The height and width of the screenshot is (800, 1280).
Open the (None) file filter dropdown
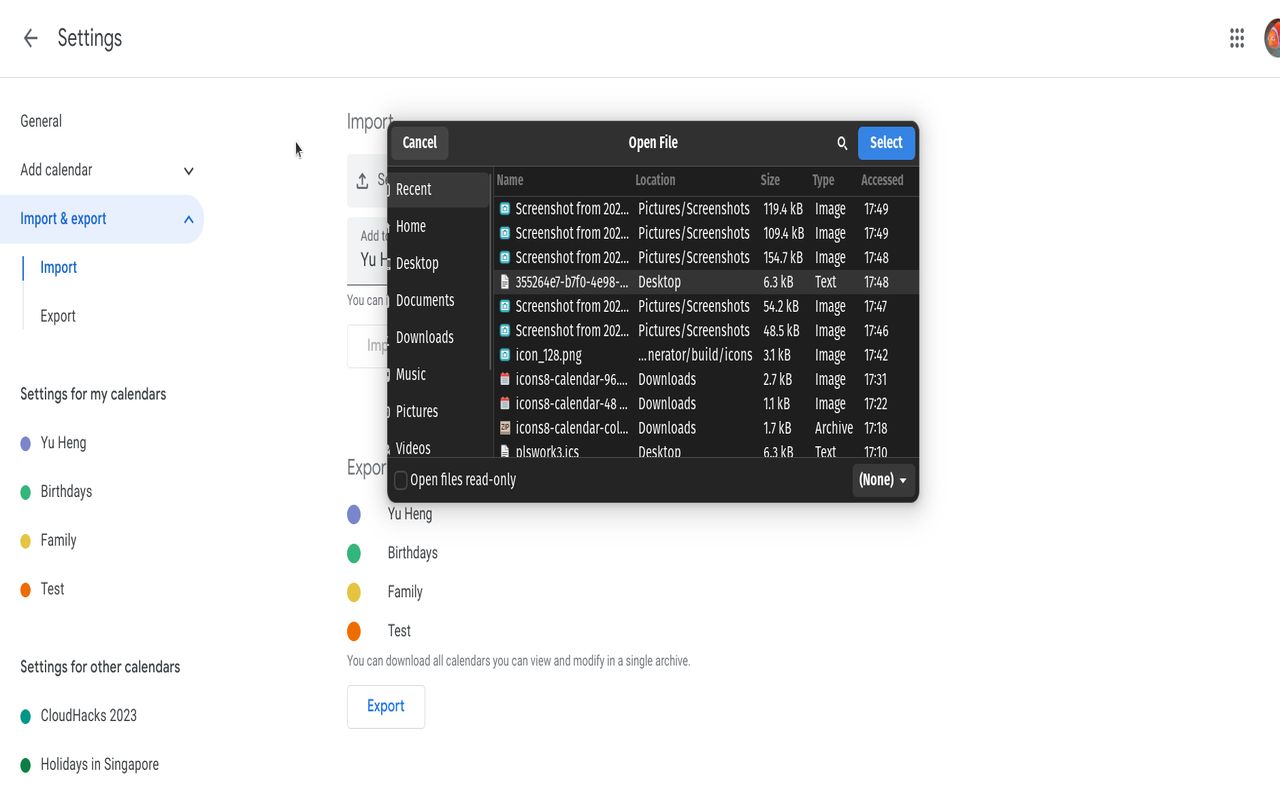(883, 480)
